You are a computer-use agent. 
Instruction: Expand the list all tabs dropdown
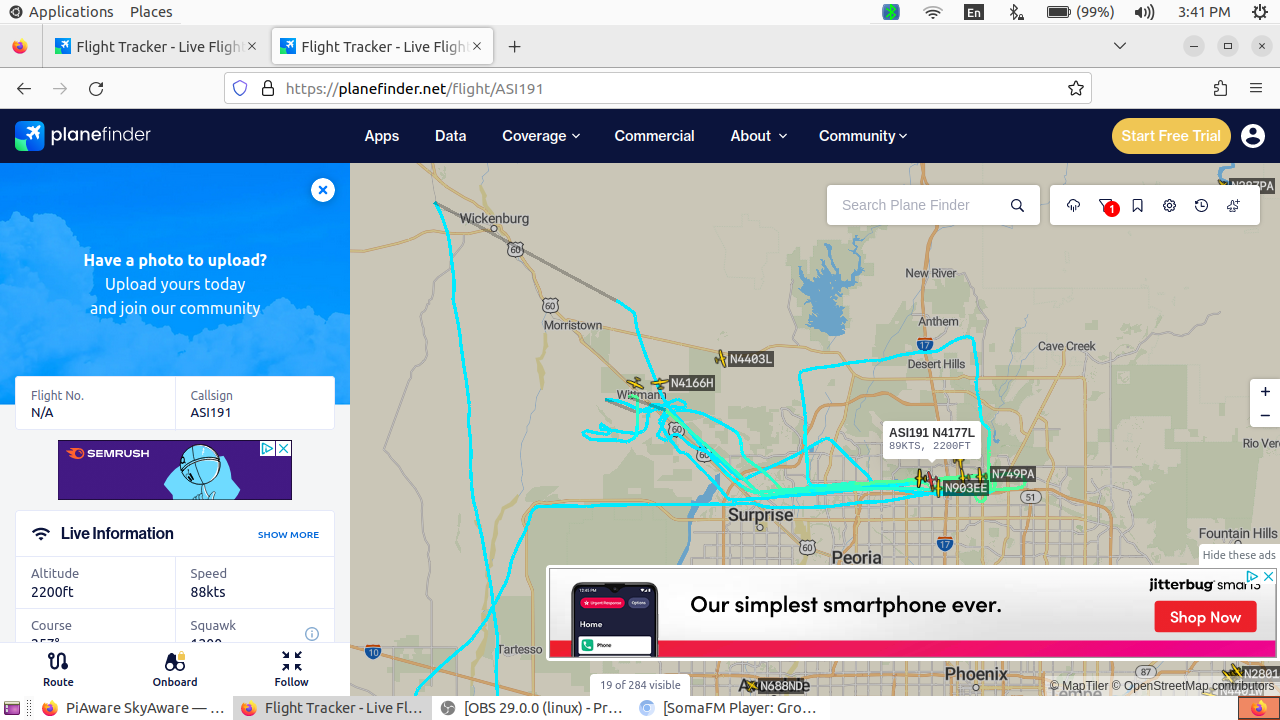pos(1120,46)
